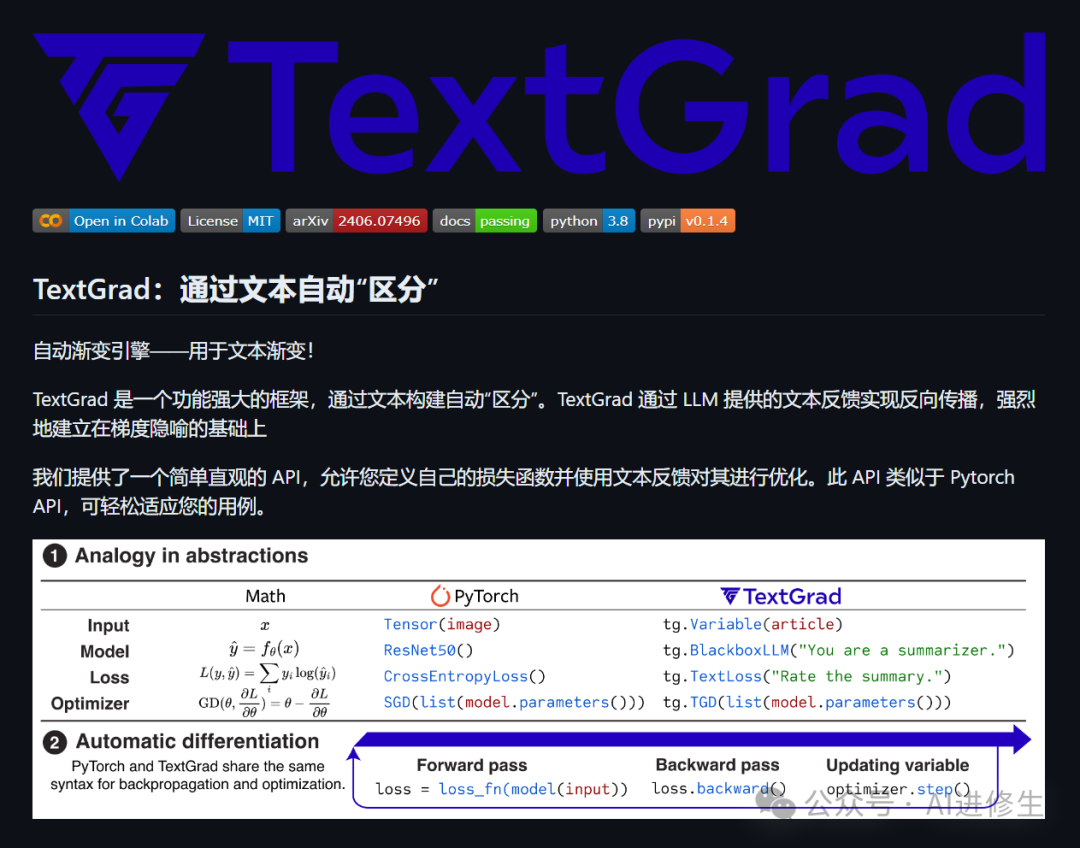Click the paragraph starting 我们提供了一个简单直观的 API
The height and width of the screenshot is (848, 1080).
[523, 492]
